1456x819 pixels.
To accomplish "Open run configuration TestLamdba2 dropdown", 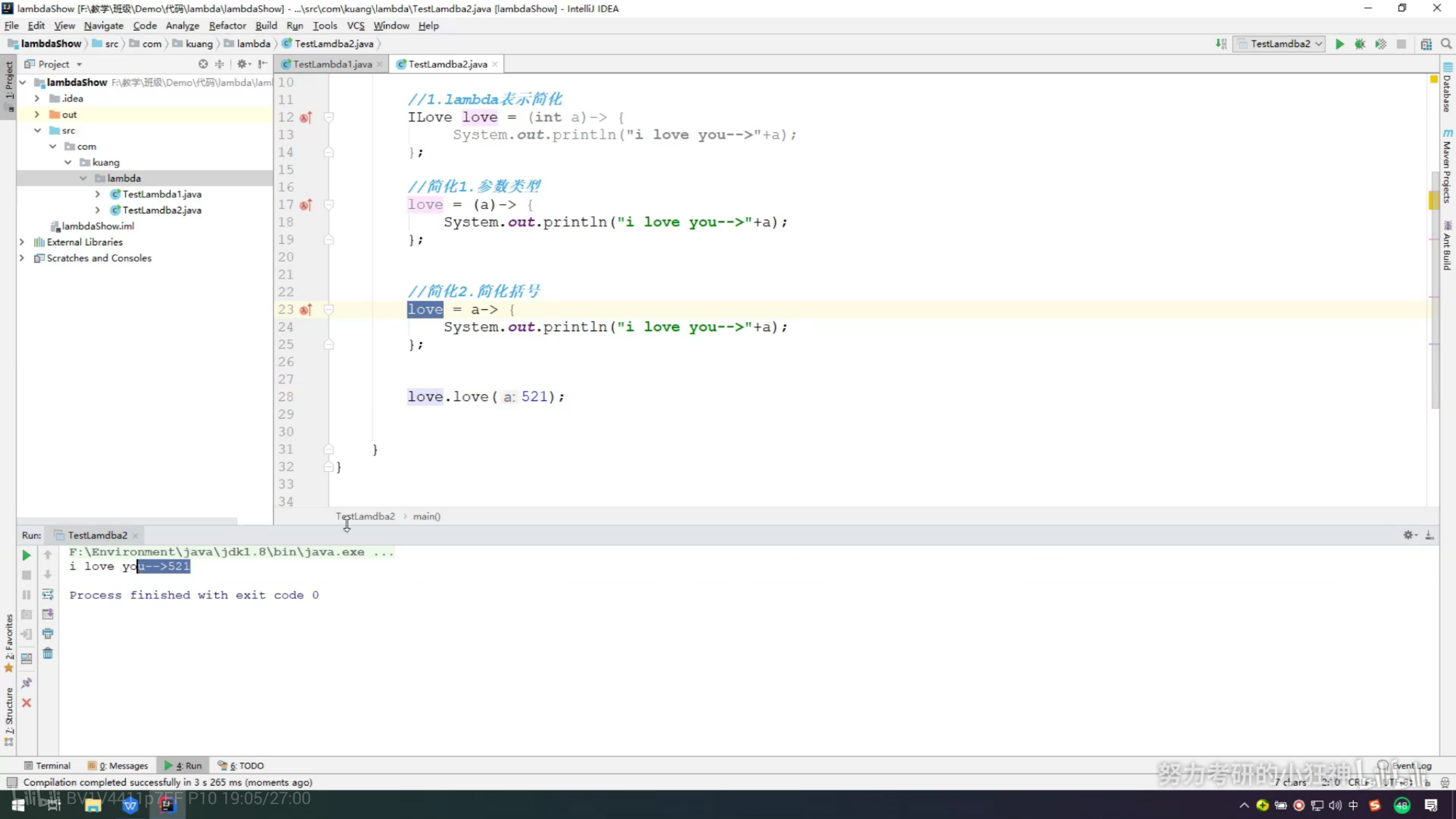I will click(1278, 44).
